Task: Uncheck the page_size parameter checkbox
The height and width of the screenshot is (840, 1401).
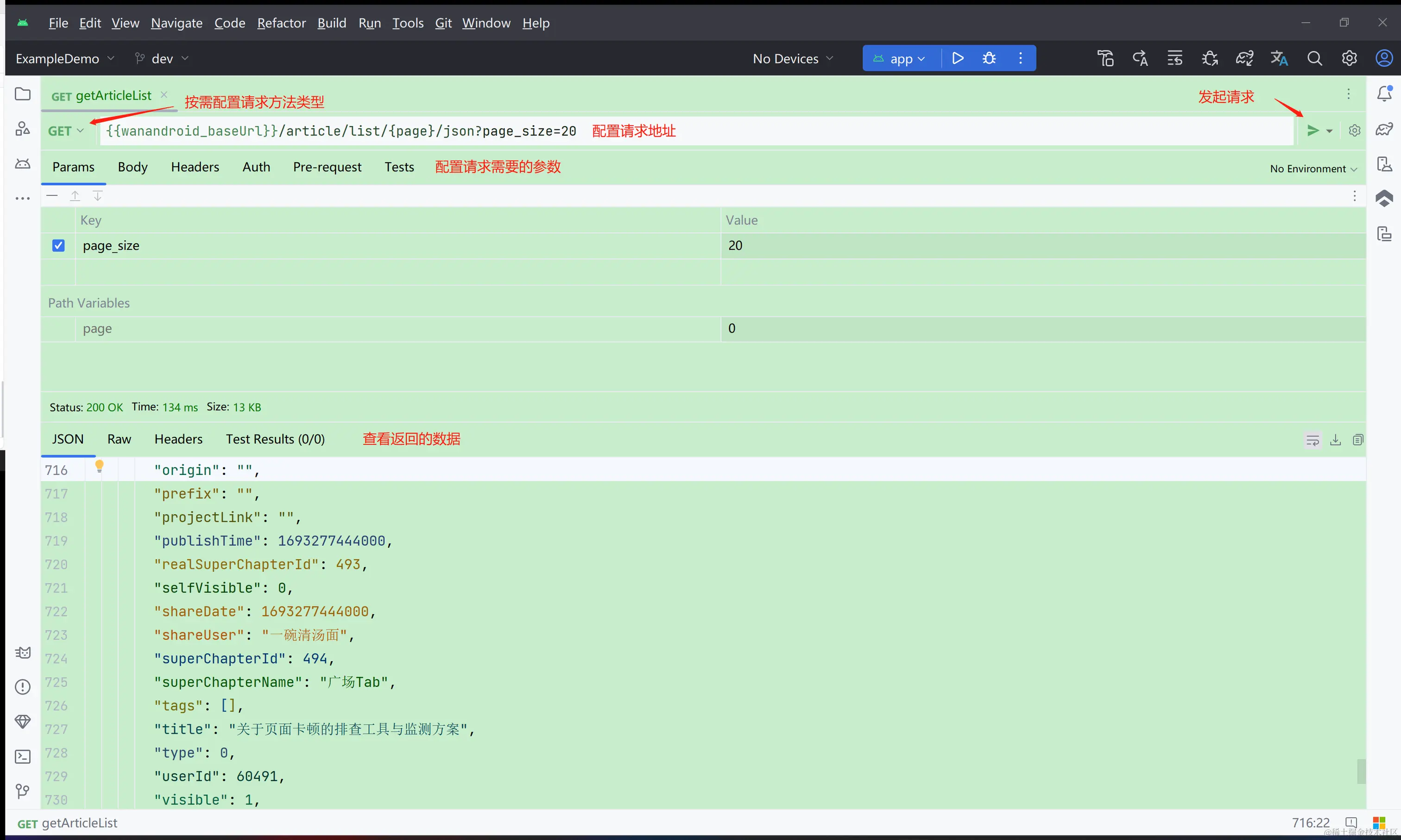Action: [x=58, y=246]
